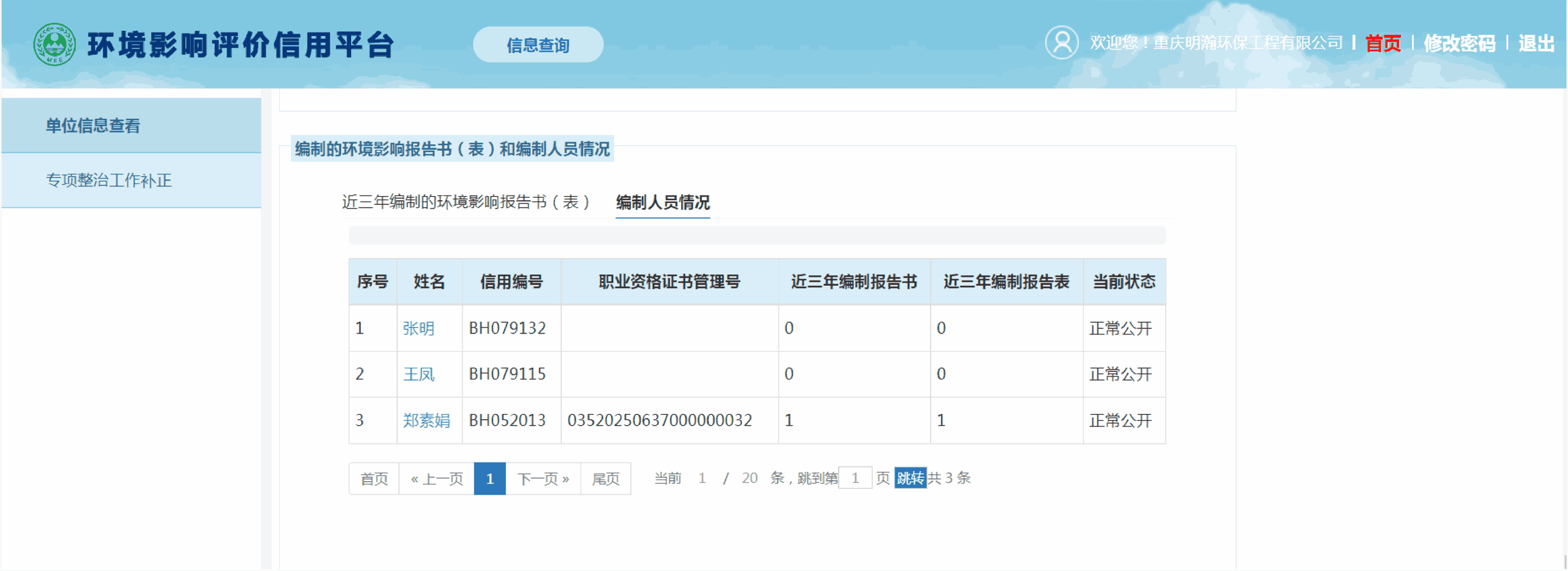
Task: Click the MEE platform logo emblem
Action: point(54,44)
